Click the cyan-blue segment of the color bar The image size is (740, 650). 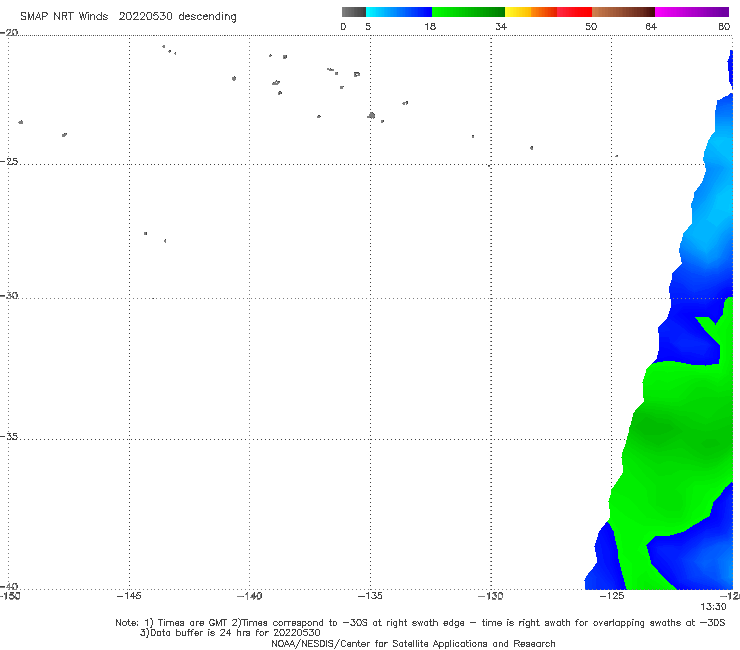tap(399, 12)
